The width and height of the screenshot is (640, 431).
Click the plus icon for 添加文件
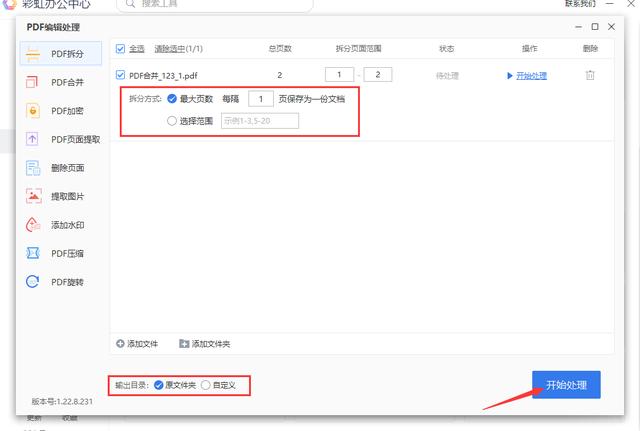point(120,344)
